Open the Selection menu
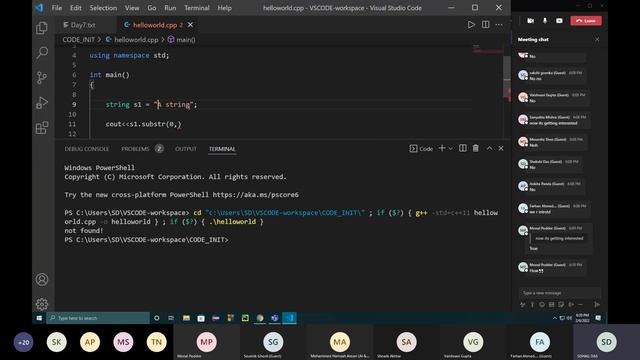 point(103,8)
